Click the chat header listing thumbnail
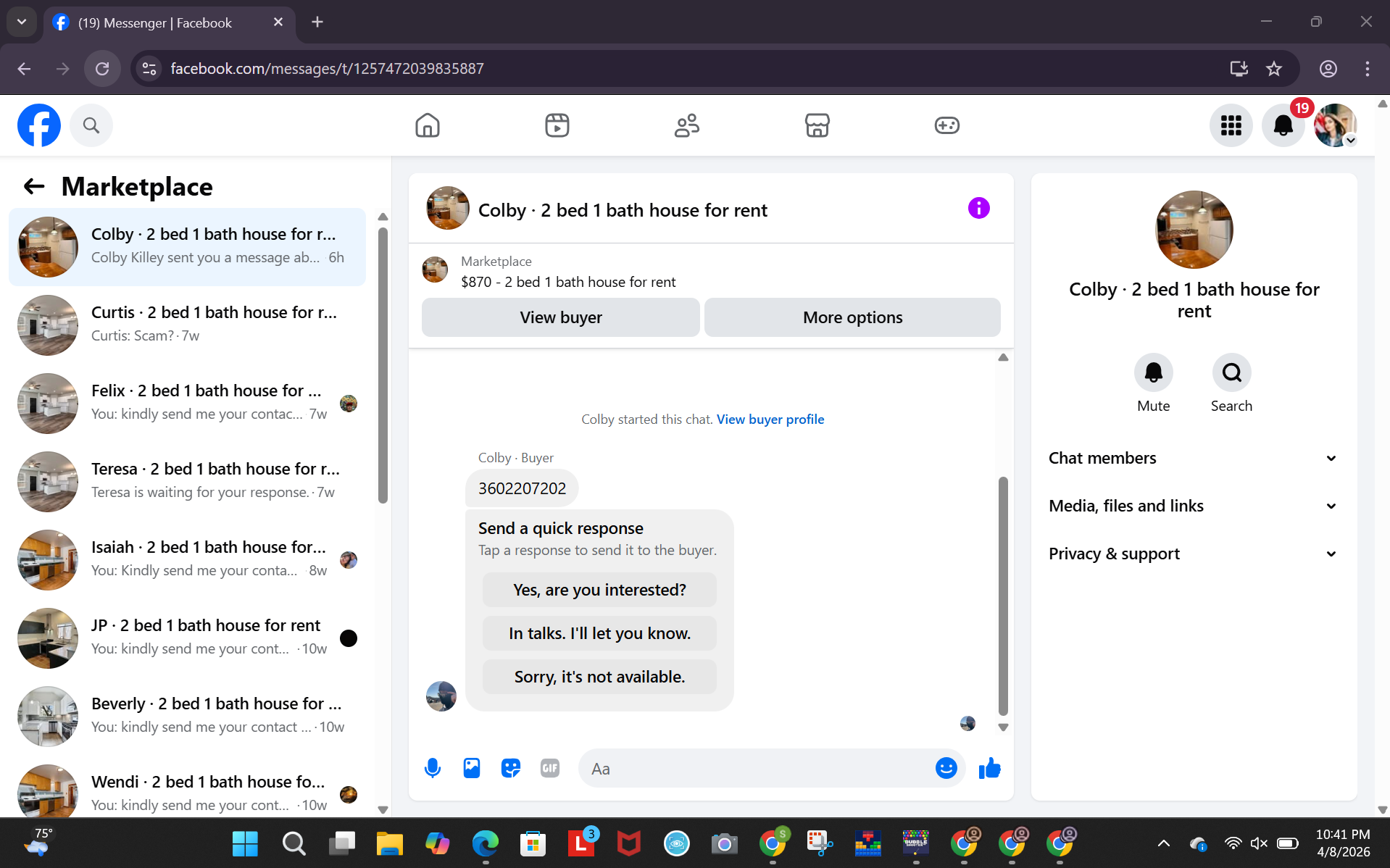 (447, 208)
